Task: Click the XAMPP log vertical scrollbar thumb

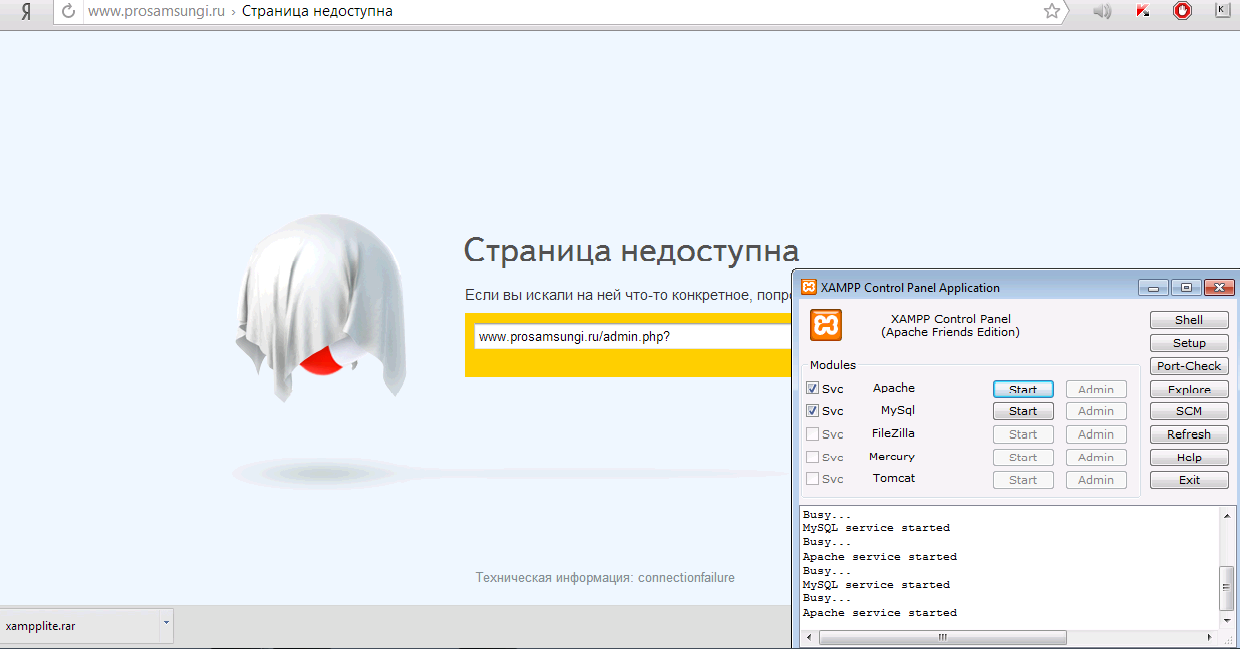Action: coord(1226,588)
